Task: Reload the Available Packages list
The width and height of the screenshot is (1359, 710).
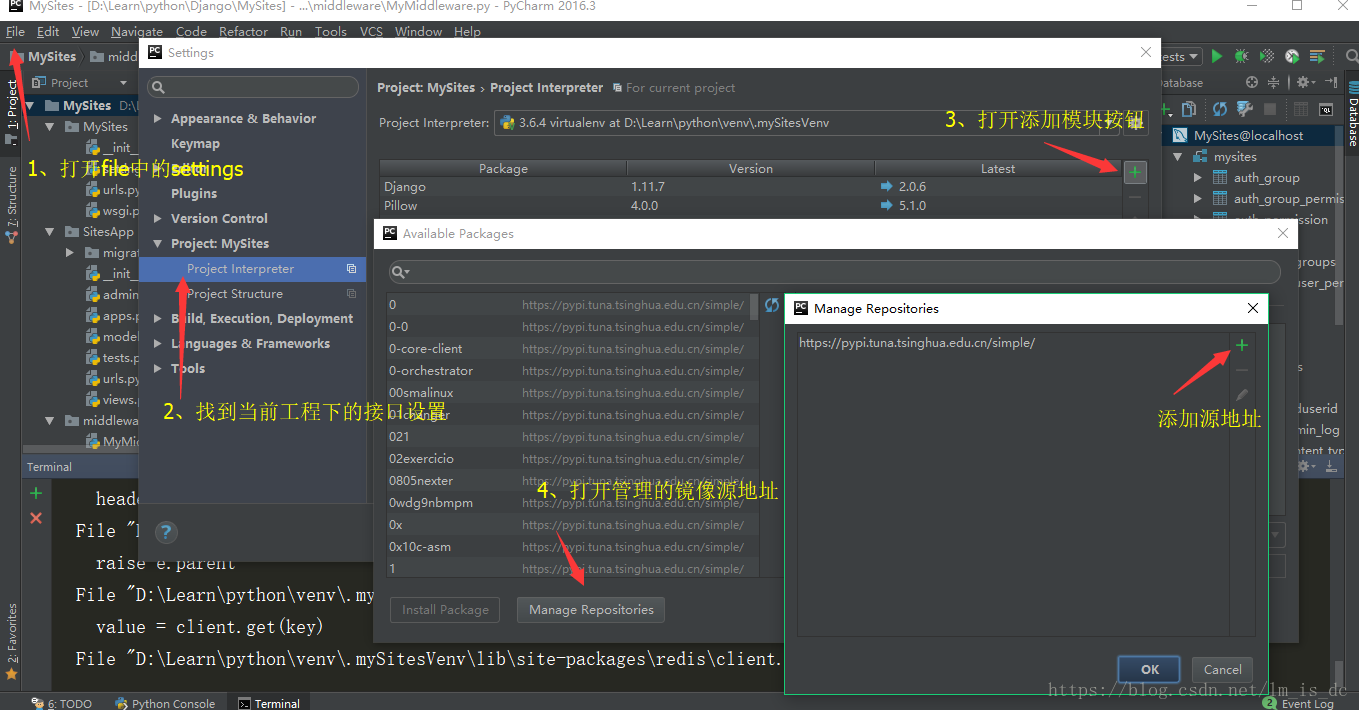Action: click(771, 305)
